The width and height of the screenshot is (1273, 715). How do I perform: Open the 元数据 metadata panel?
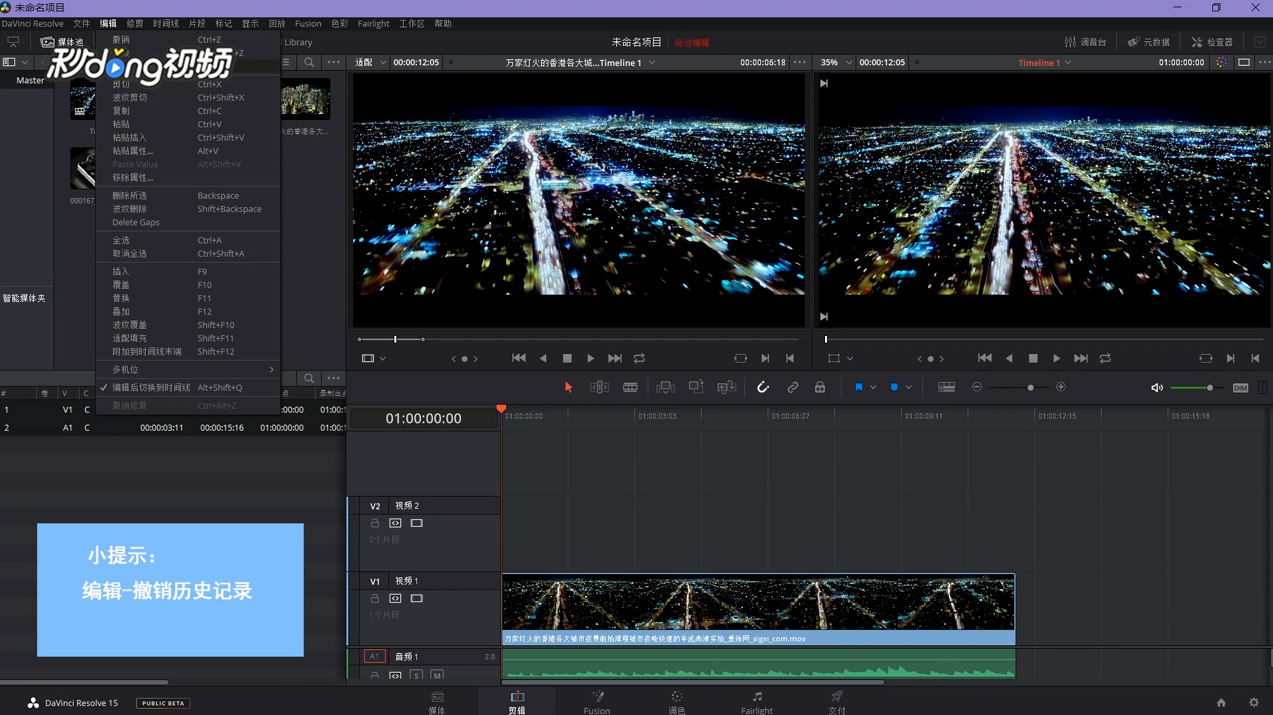point(1149,42)
